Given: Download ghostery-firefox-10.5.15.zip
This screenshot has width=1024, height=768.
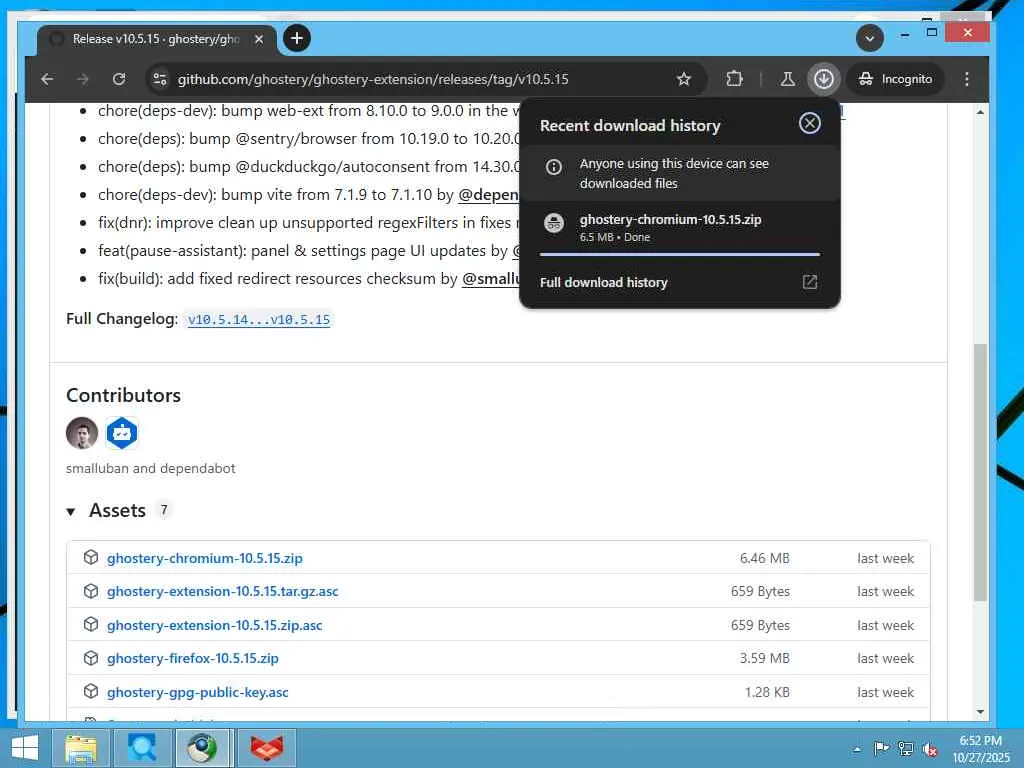Looking at the screenshot, I should (x=193, y=658).
